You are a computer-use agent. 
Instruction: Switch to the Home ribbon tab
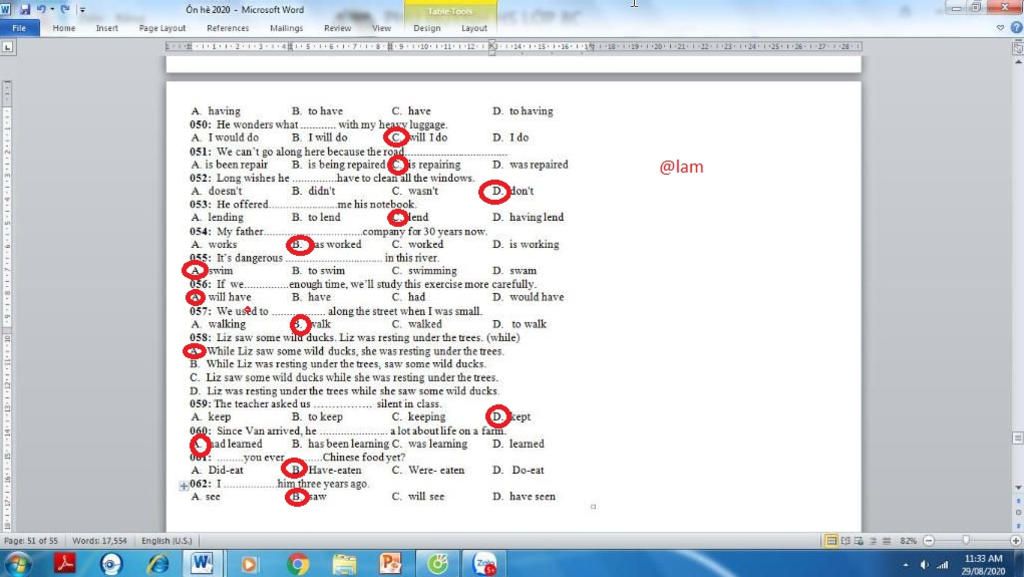(x=64, y=28)
